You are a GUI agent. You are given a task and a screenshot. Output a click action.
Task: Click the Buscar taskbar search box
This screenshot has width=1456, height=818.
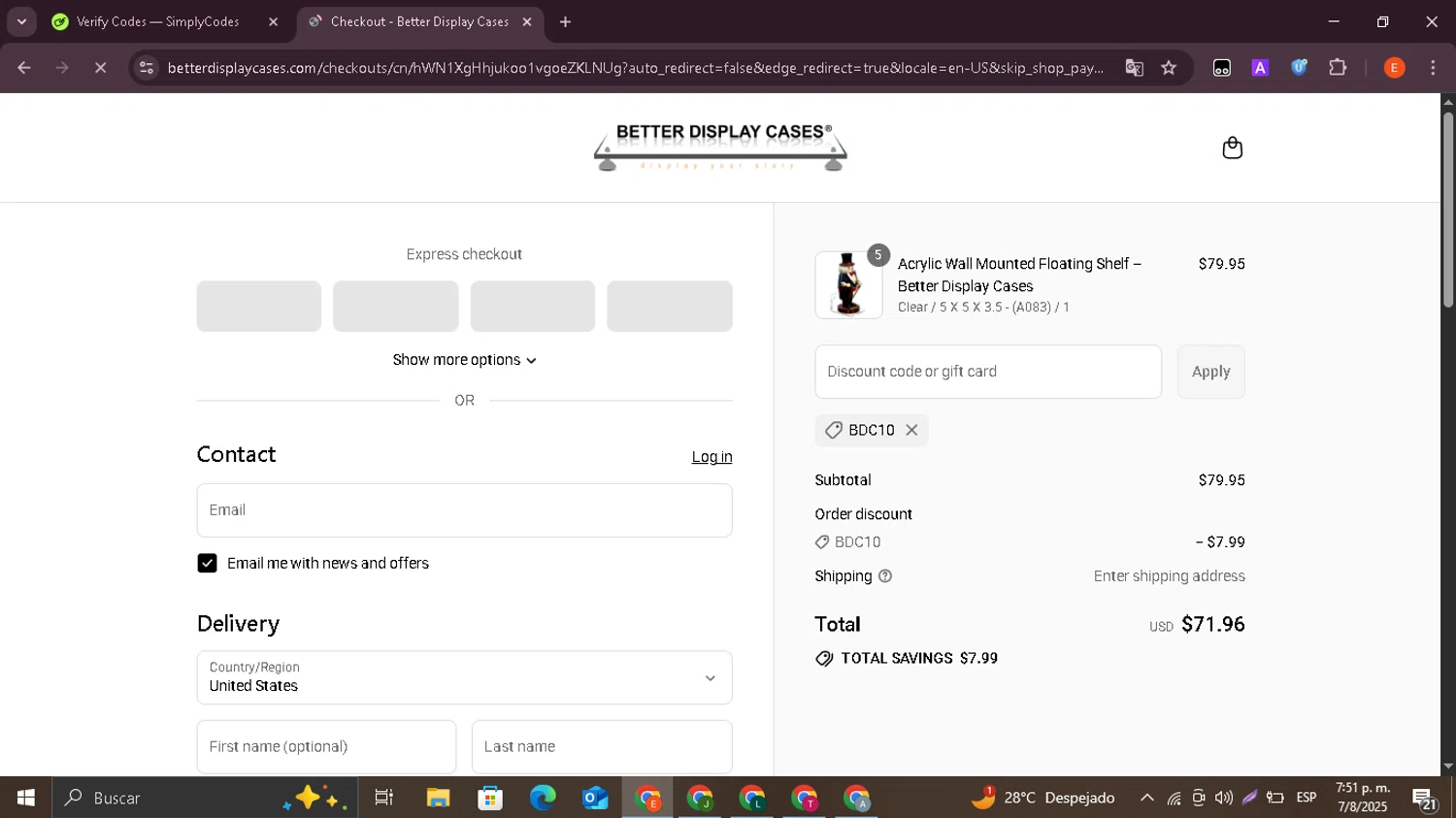click(205, 798)
